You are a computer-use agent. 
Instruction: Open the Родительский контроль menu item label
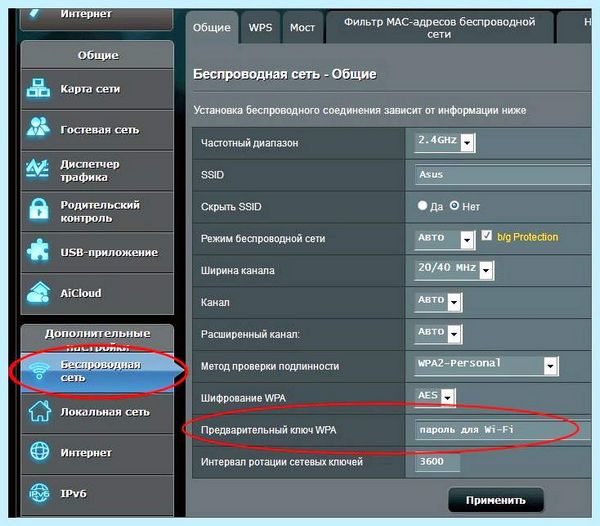point(100,212)
